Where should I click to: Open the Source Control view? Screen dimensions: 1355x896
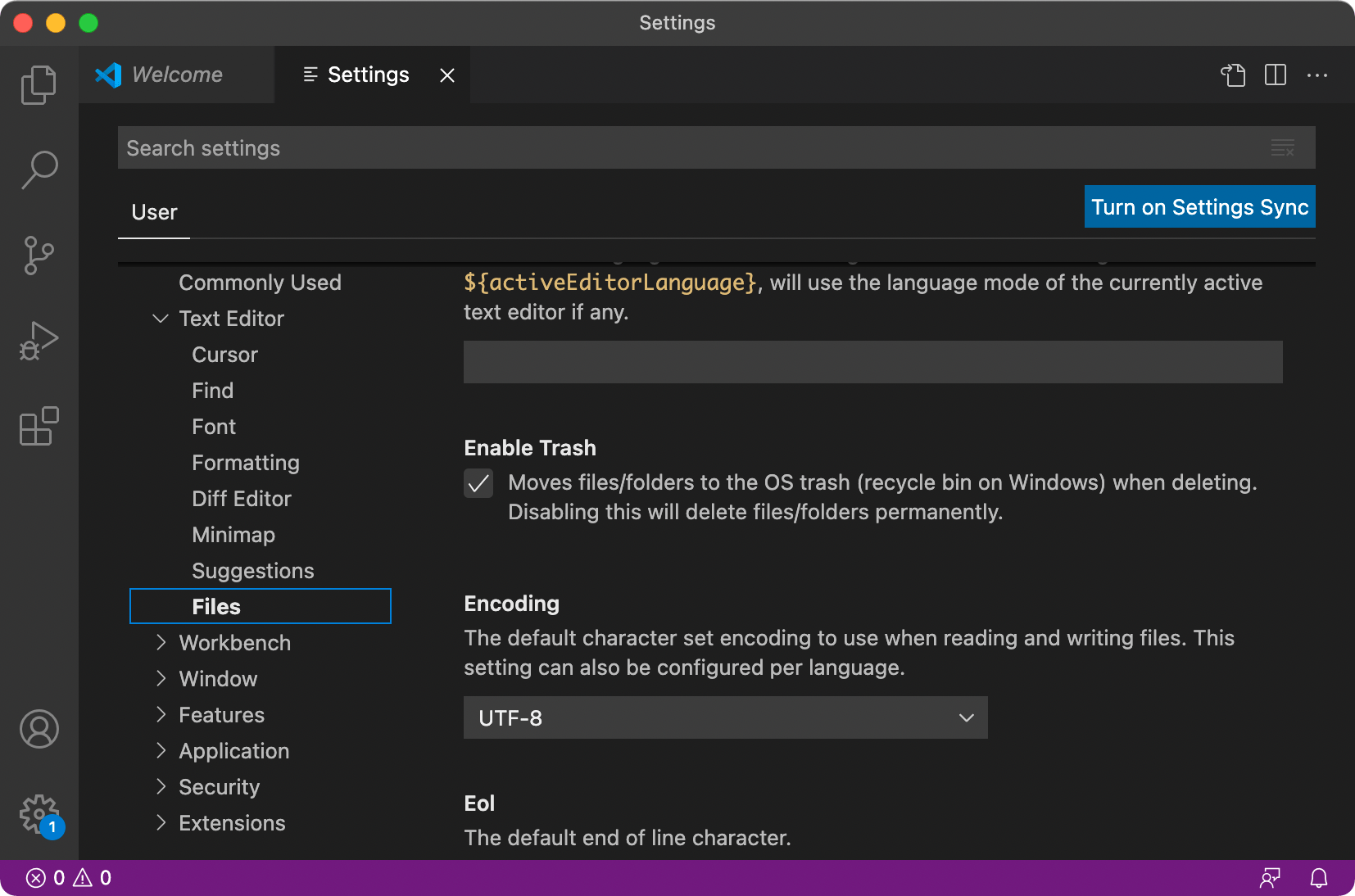39,256
